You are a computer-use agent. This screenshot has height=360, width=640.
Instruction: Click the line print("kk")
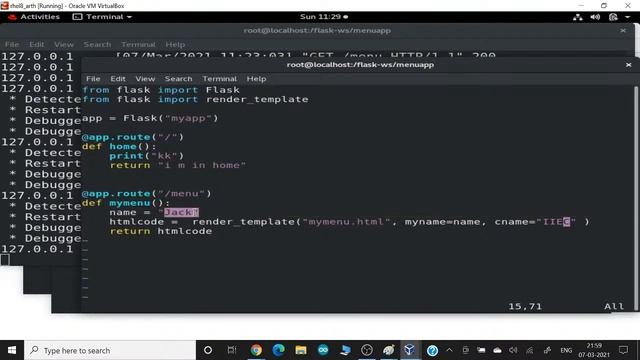[147, 156]
